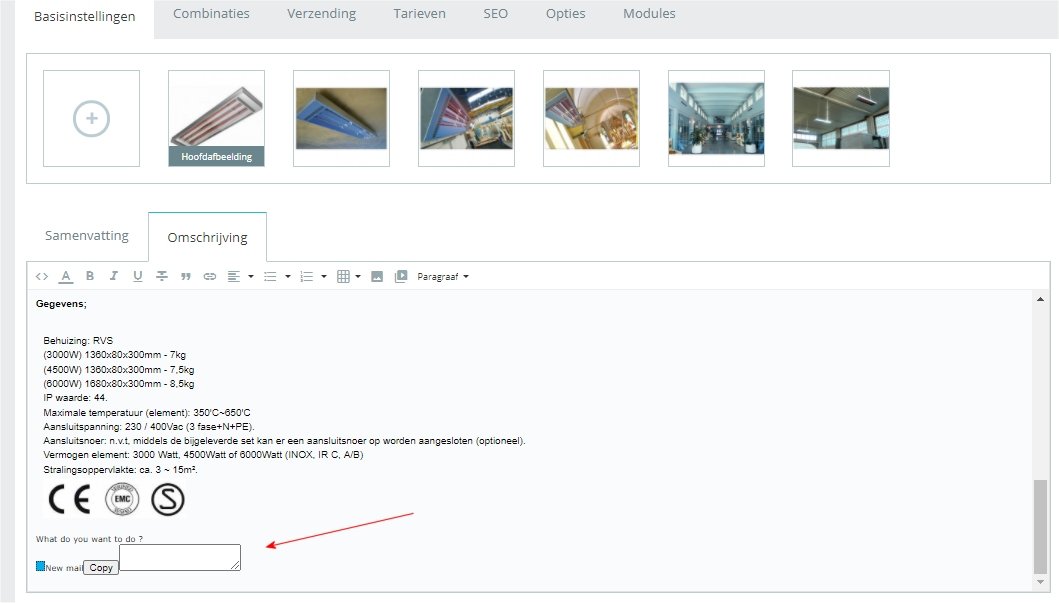
Task: Click the bullet list icon
Action: tap(270, 276)
